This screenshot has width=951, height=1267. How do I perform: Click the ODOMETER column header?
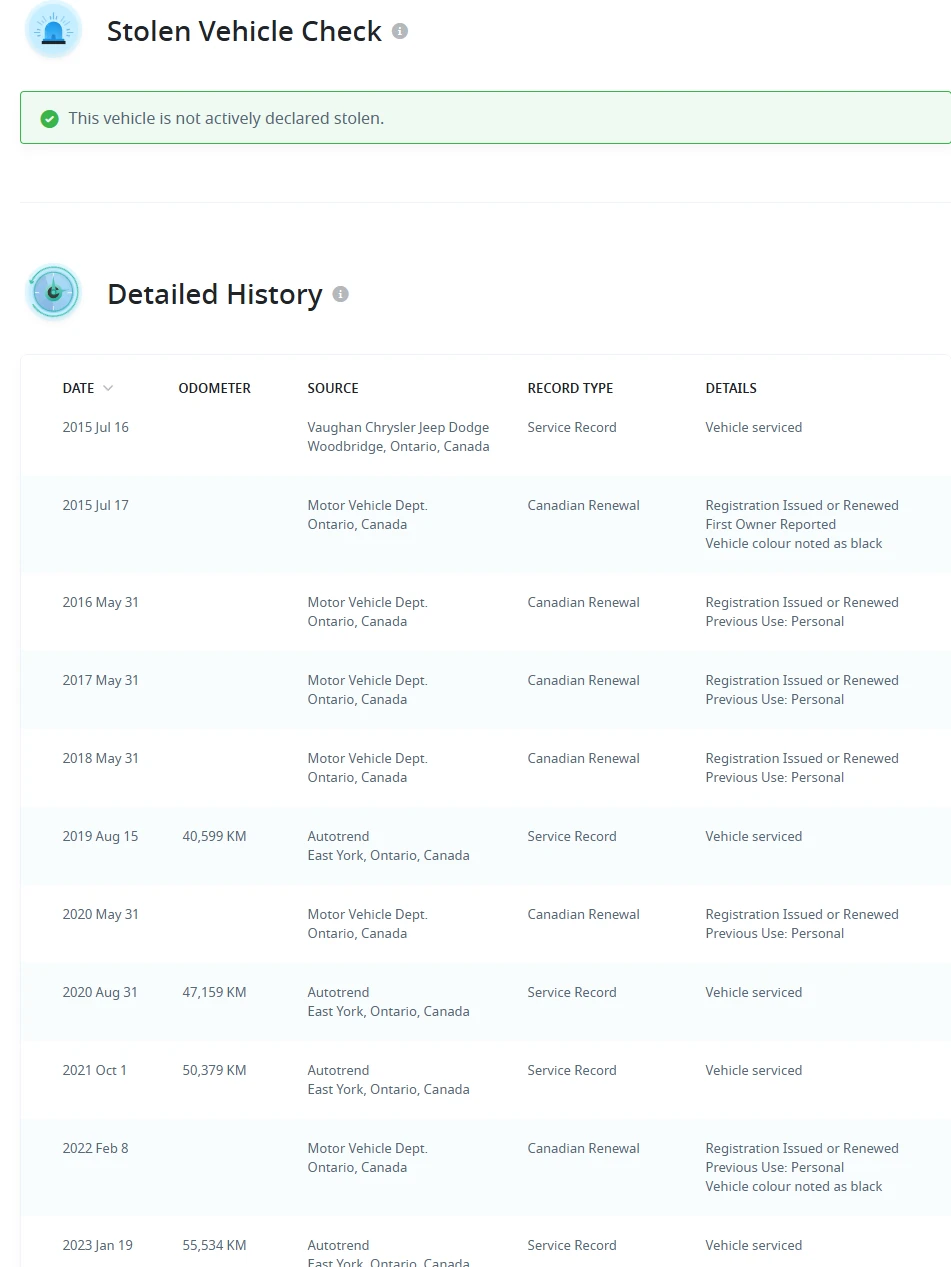215,388
